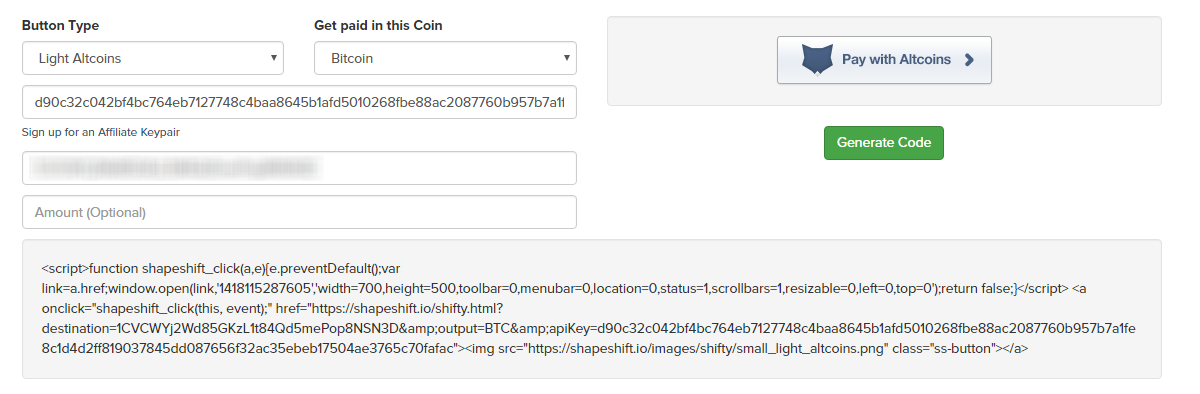The width and height of the screenshot is (1200, 394).
Task: Open the Bitcoin combo box
Action: tap(446, 58)
